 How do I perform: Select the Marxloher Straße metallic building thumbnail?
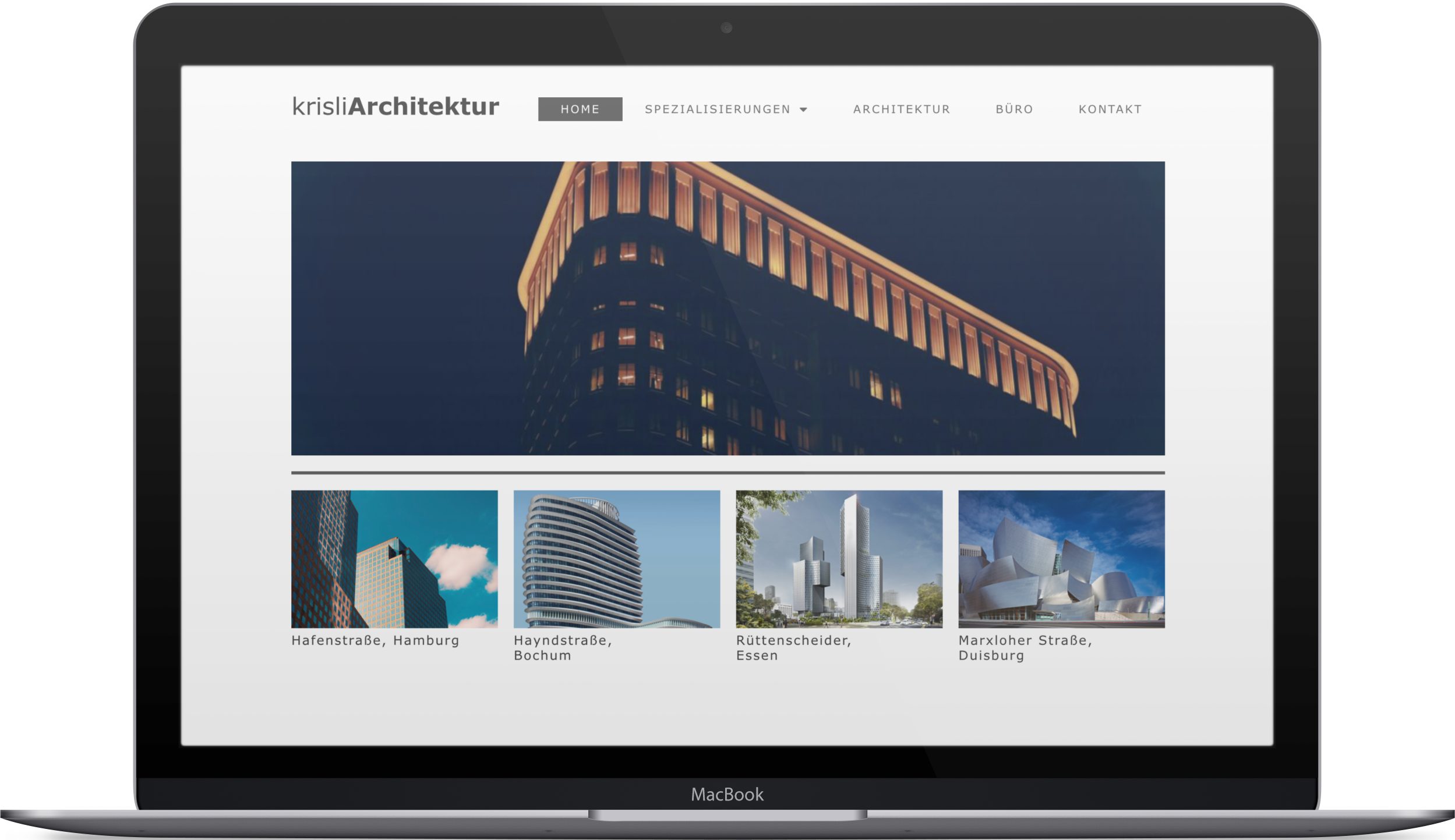(1061, 559)
